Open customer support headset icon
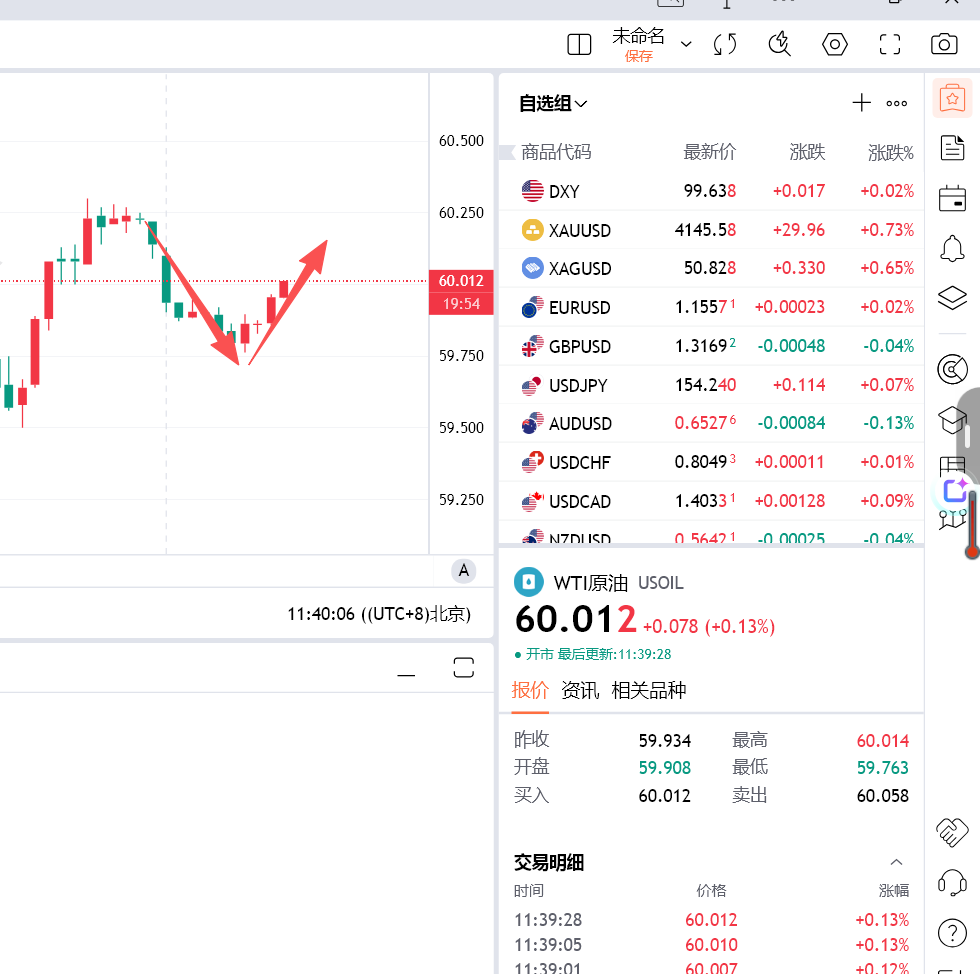This screenshot has width=980, height=974. 952,883
